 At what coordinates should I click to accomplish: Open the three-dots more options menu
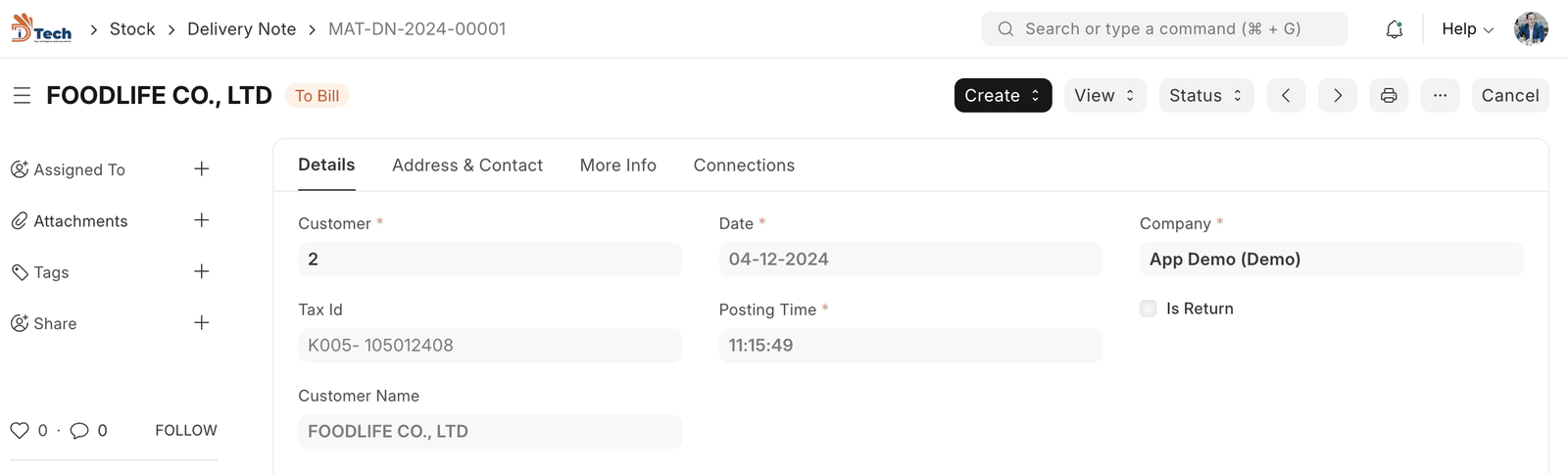(1440, 96)
